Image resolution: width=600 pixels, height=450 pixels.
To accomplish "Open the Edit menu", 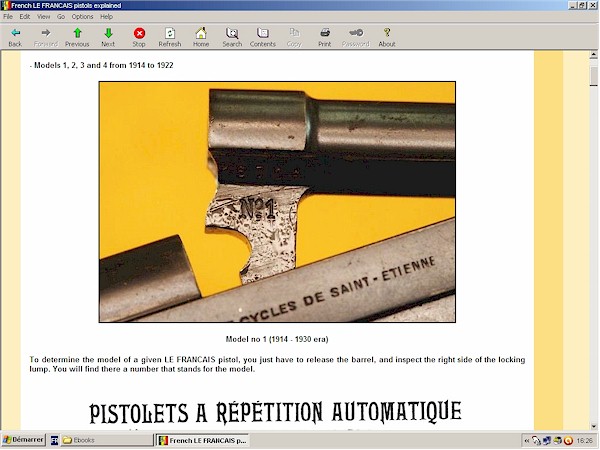I will 25,16.
